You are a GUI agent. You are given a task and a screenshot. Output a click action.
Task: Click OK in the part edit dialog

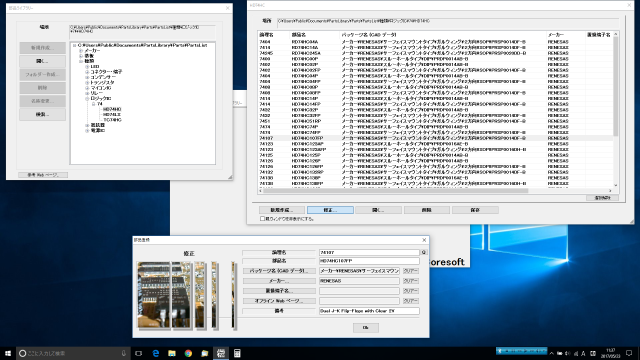point(366,327)
